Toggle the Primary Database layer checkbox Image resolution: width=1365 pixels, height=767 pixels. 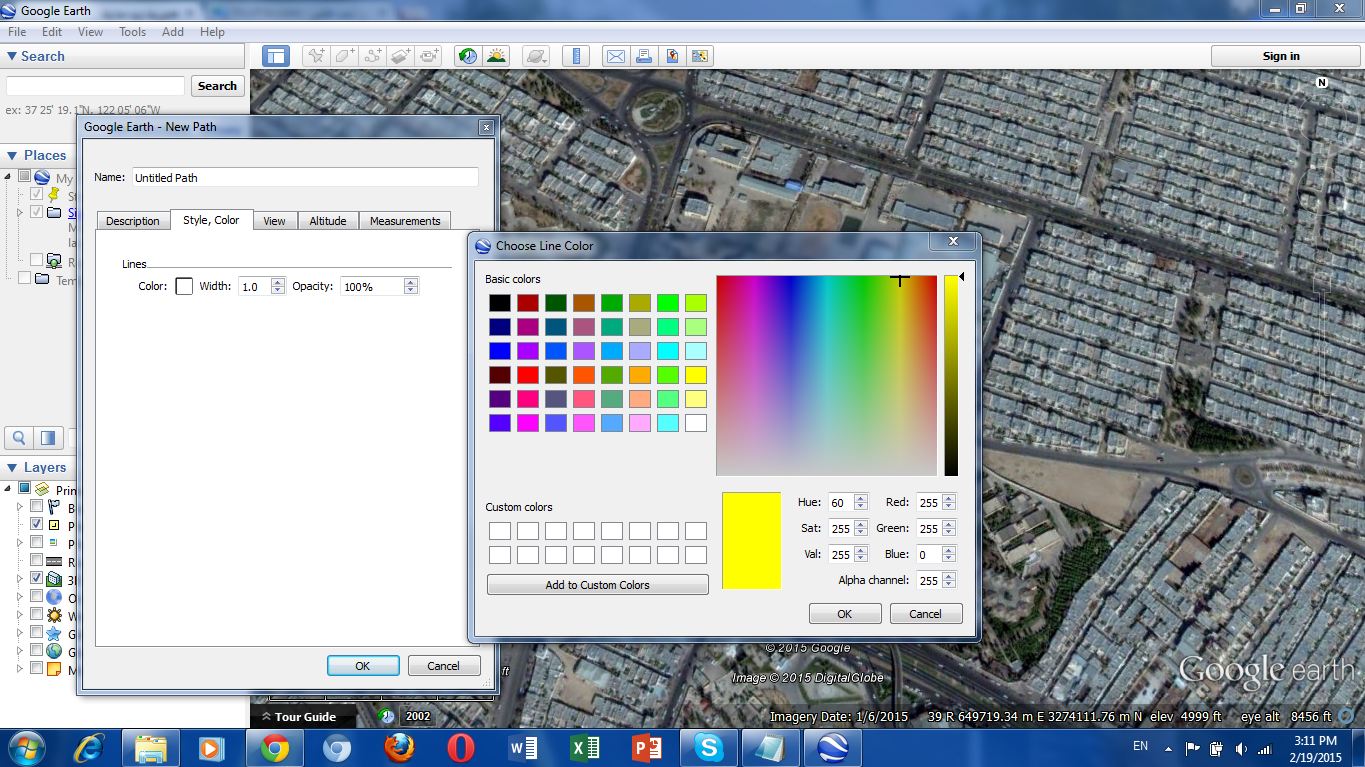24,489
